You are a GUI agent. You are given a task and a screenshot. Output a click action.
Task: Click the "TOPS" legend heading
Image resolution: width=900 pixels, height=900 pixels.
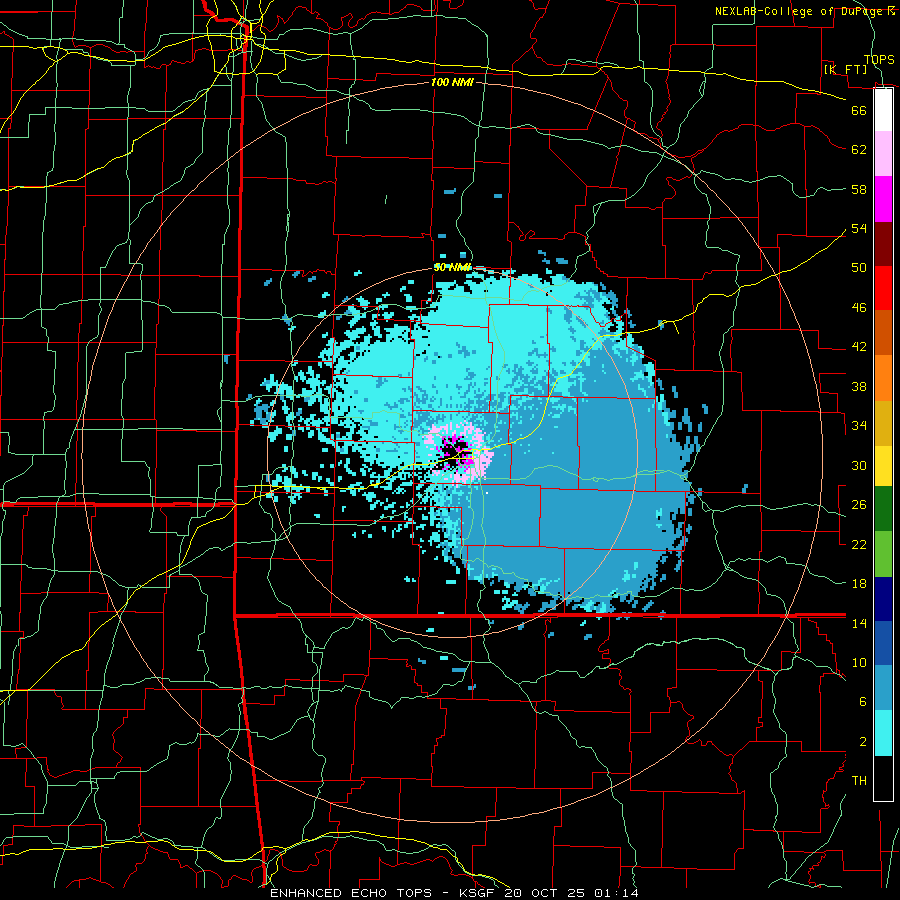[879, 59]
